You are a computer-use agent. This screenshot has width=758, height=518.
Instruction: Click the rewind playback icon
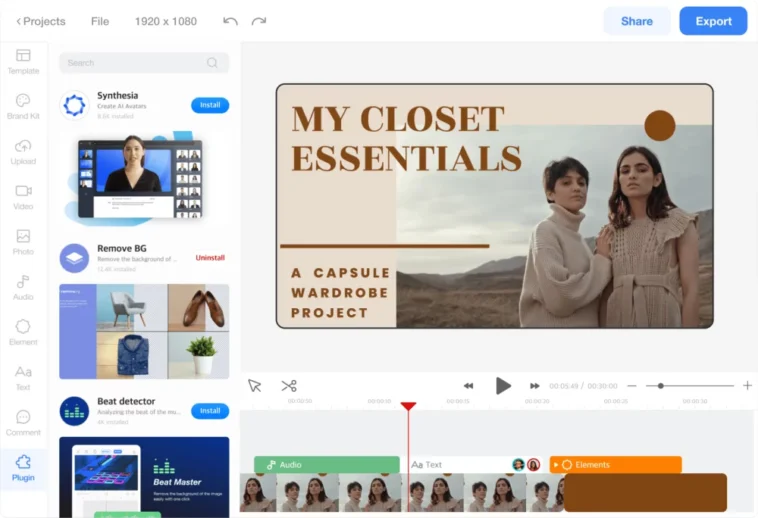pyautogui.click(x=468, y=386)
